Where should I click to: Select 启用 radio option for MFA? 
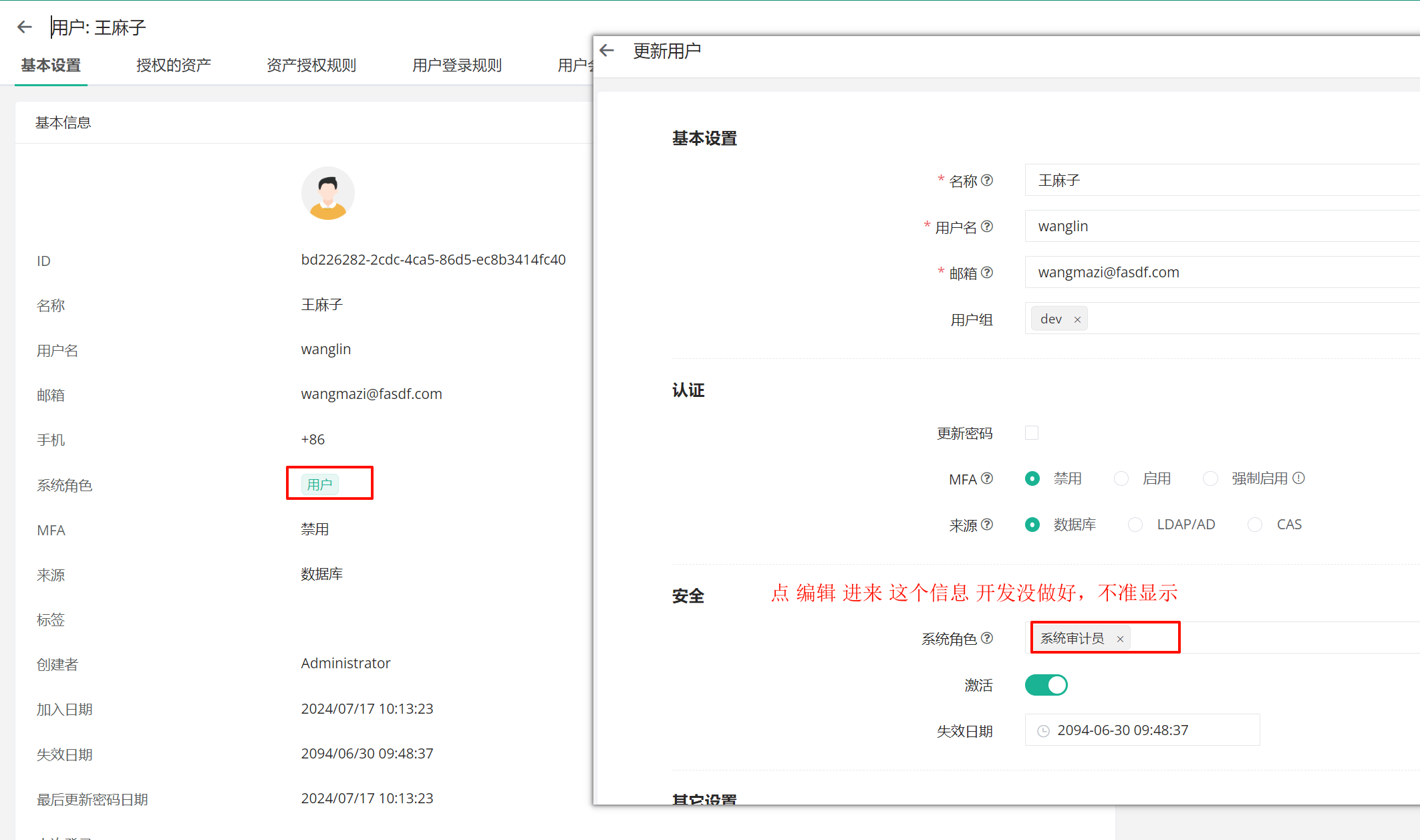point(1121,478)
